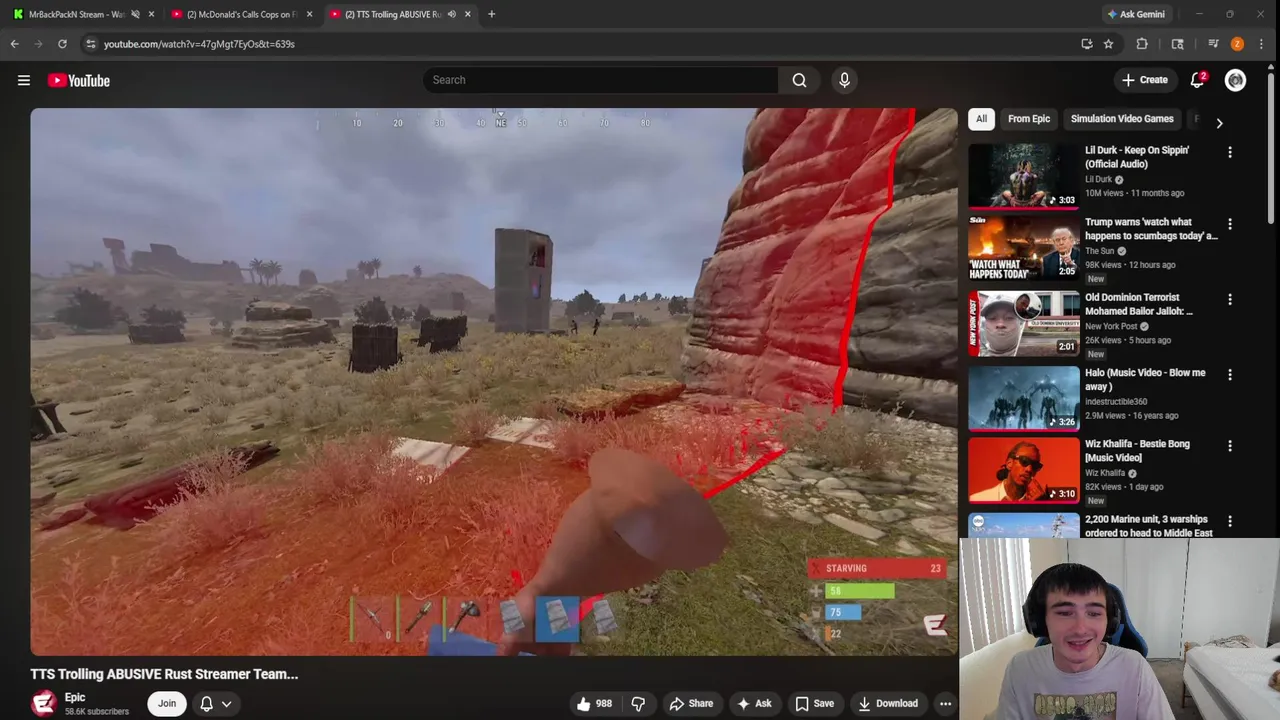
Task: Open Trump warns video thumbnail
Action: point(1023,248)
